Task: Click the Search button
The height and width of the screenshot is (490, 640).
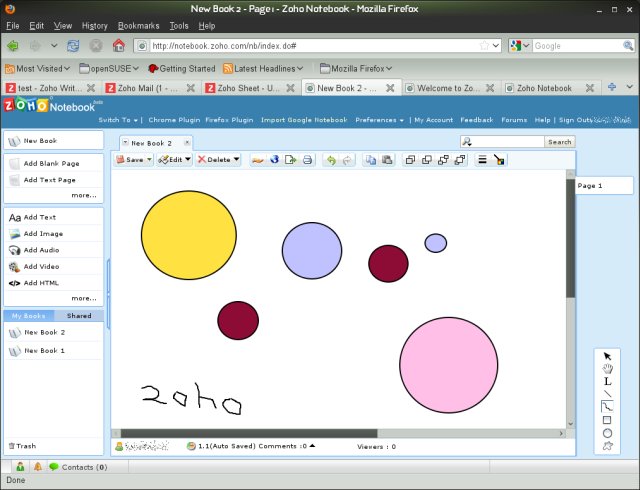Action: (559, 142)
